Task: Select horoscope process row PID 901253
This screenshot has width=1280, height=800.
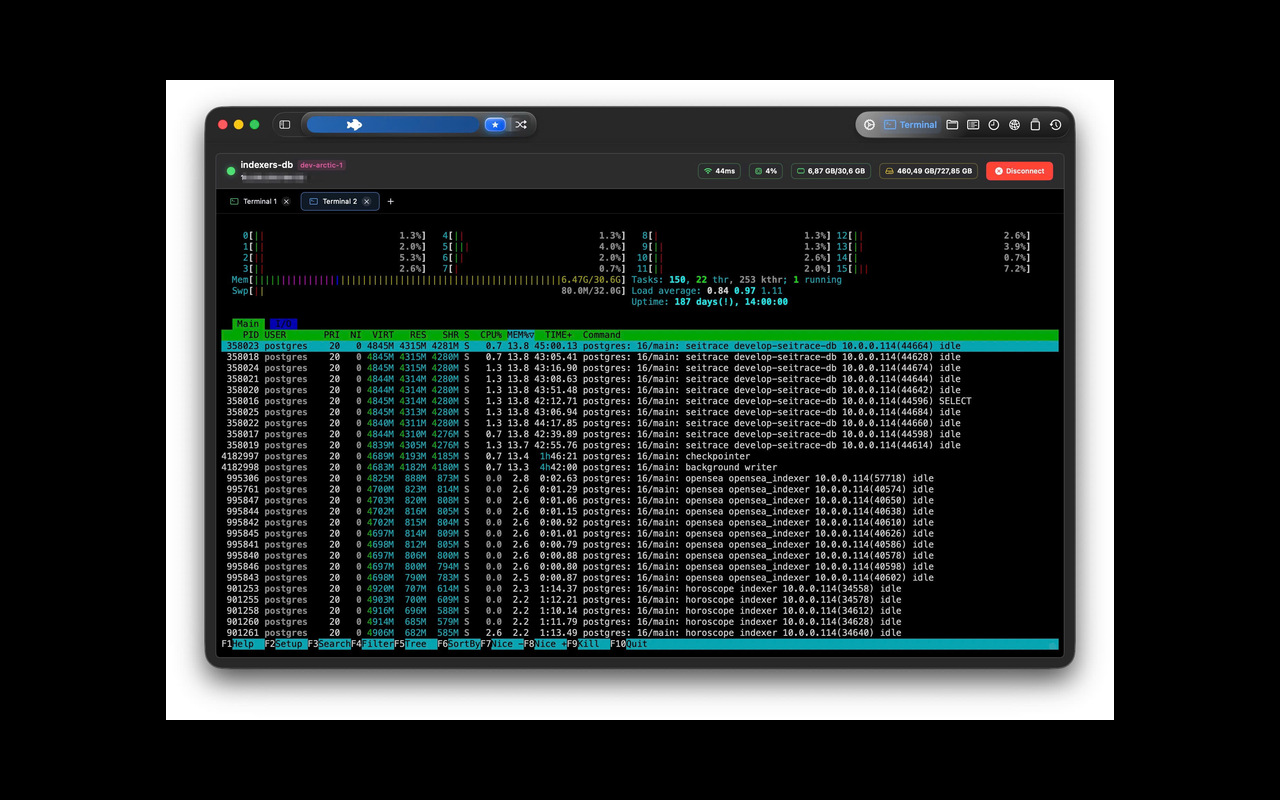Action: [640, 589]
